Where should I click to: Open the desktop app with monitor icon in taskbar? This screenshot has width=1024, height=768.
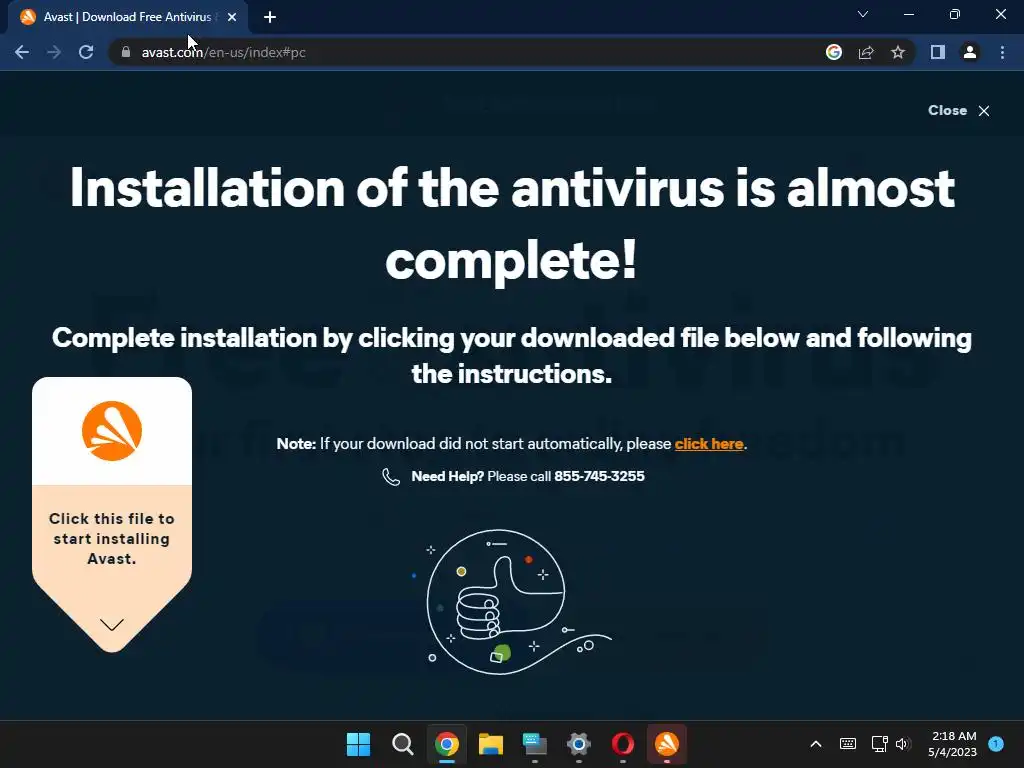[534, 744]
